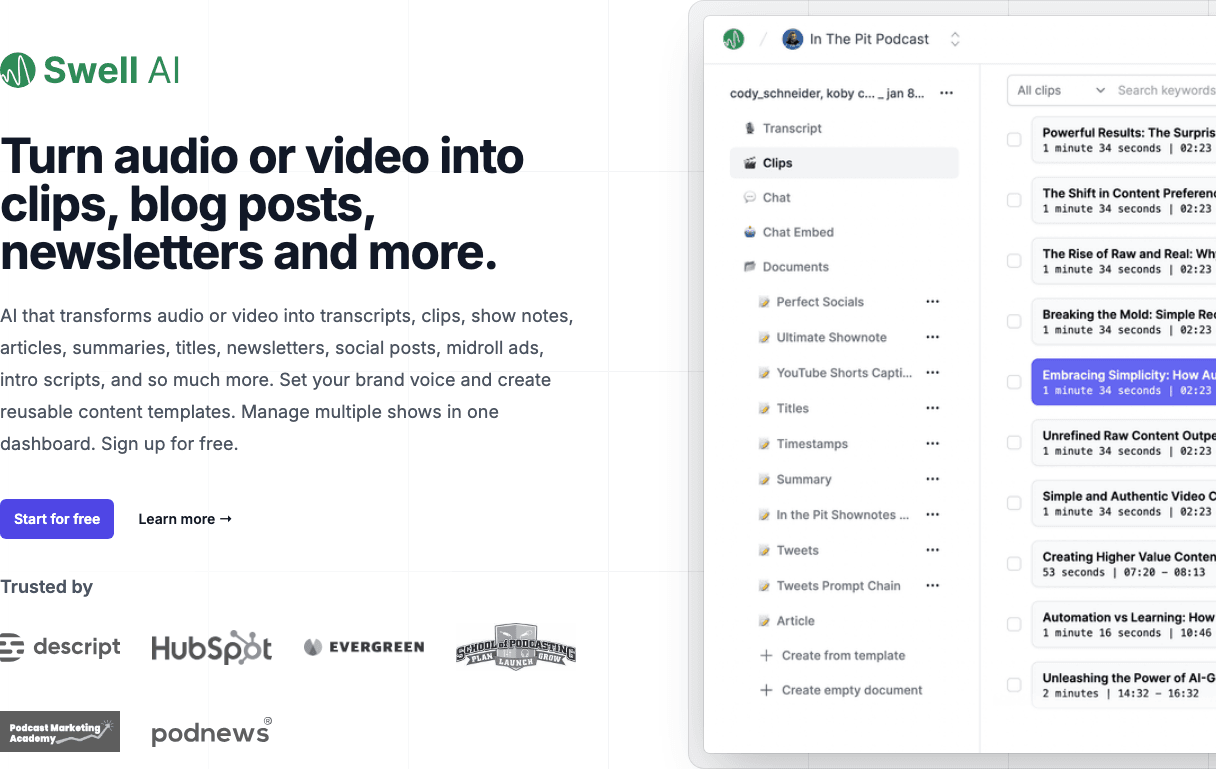Open the Timestamps document

click(812, 444)
